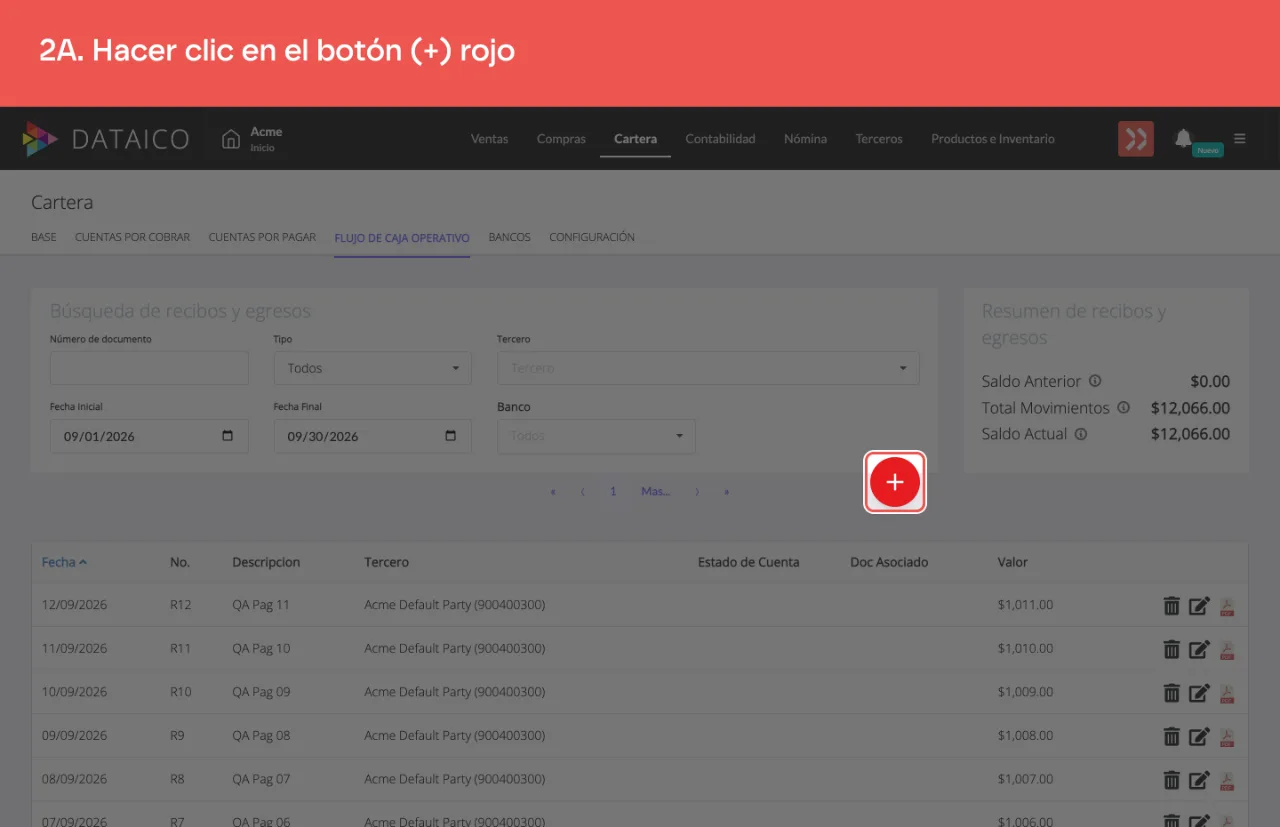
Task: Click the Doc Asociado column header
Action: 889,562
